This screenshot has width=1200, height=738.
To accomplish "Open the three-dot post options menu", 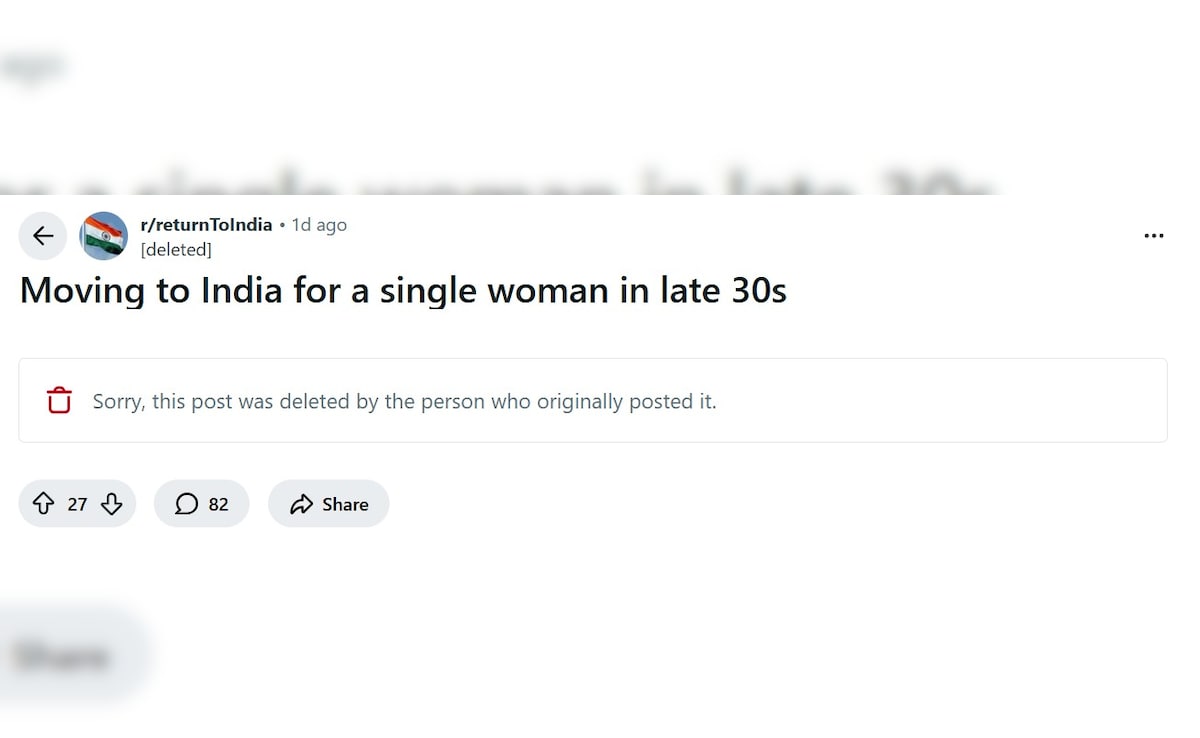I will tap(1153, 236).
